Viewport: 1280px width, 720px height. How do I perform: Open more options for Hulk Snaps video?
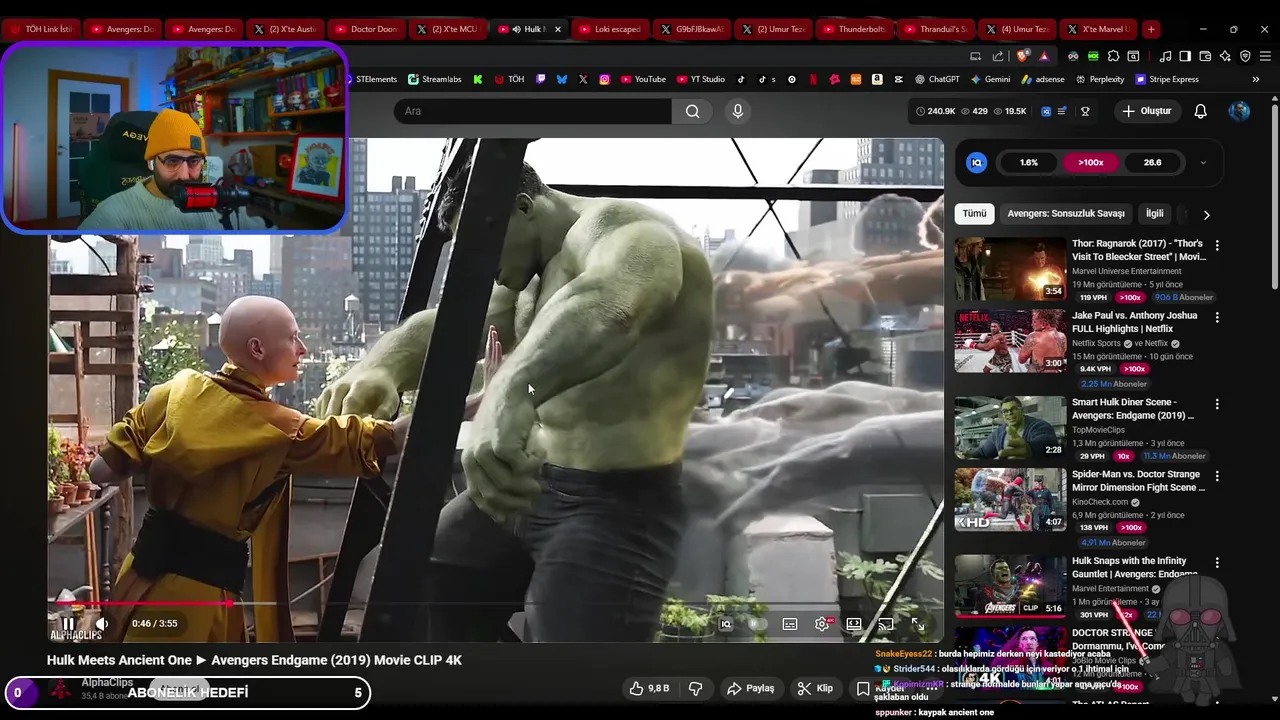(x=1217, y=563)
